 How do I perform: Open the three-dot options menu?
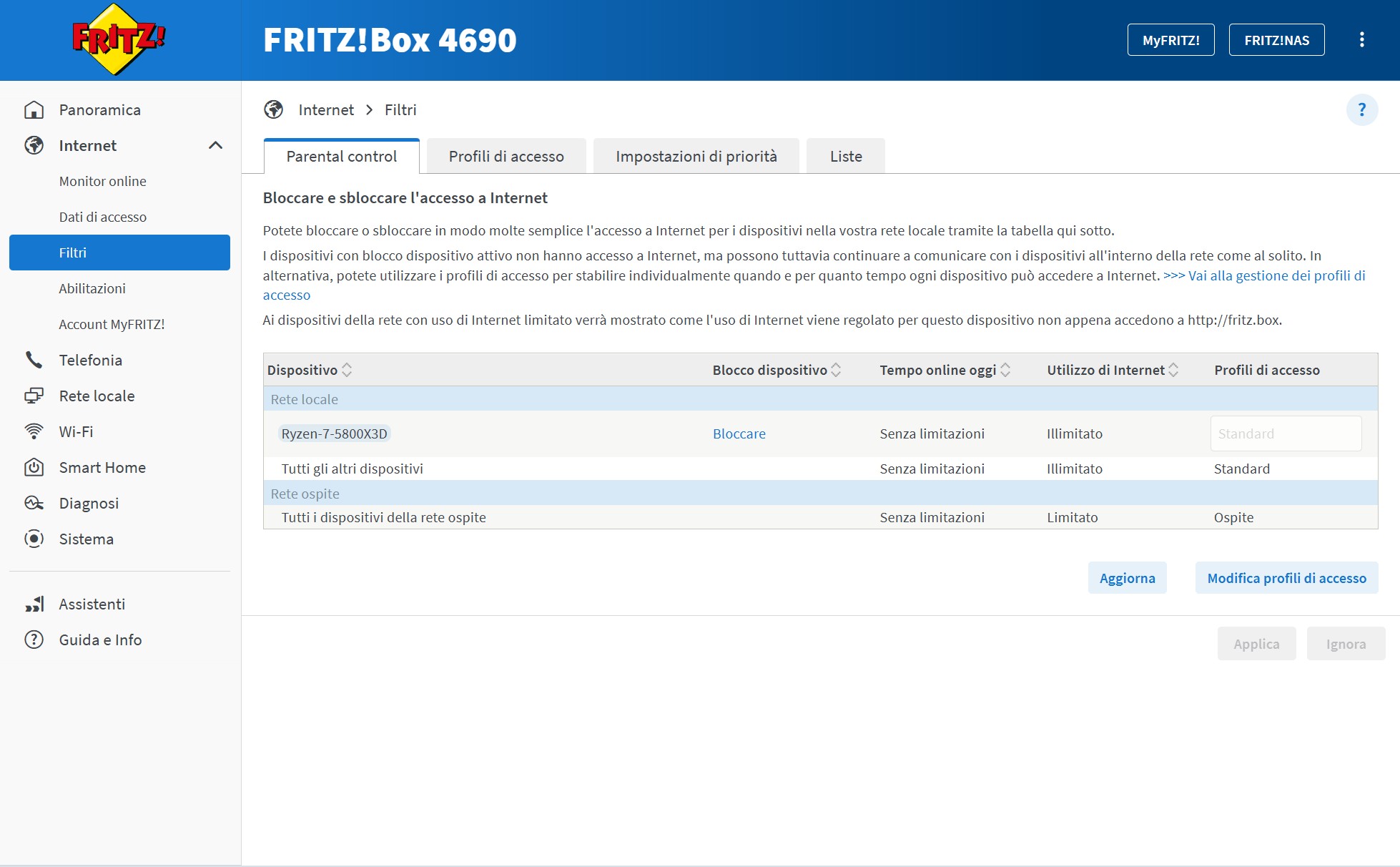1361,39
